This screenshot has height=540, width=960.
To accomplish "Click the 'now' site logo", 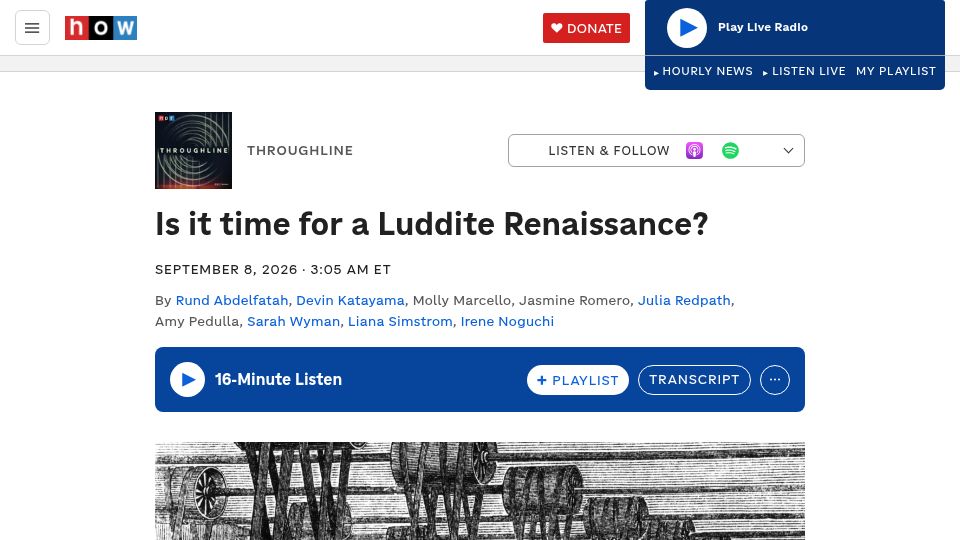I will [101, 28].
